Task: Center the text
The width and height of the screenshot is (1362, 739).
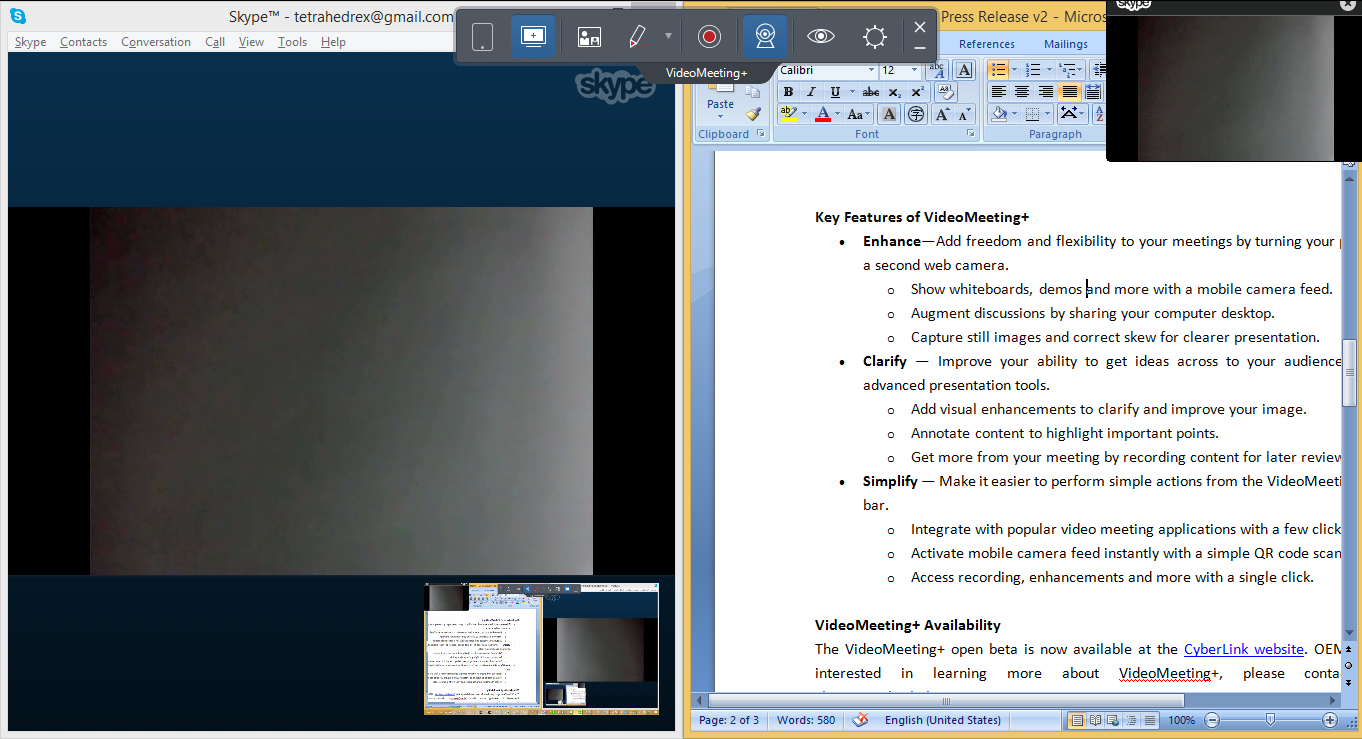Action: coord(1021,92)
